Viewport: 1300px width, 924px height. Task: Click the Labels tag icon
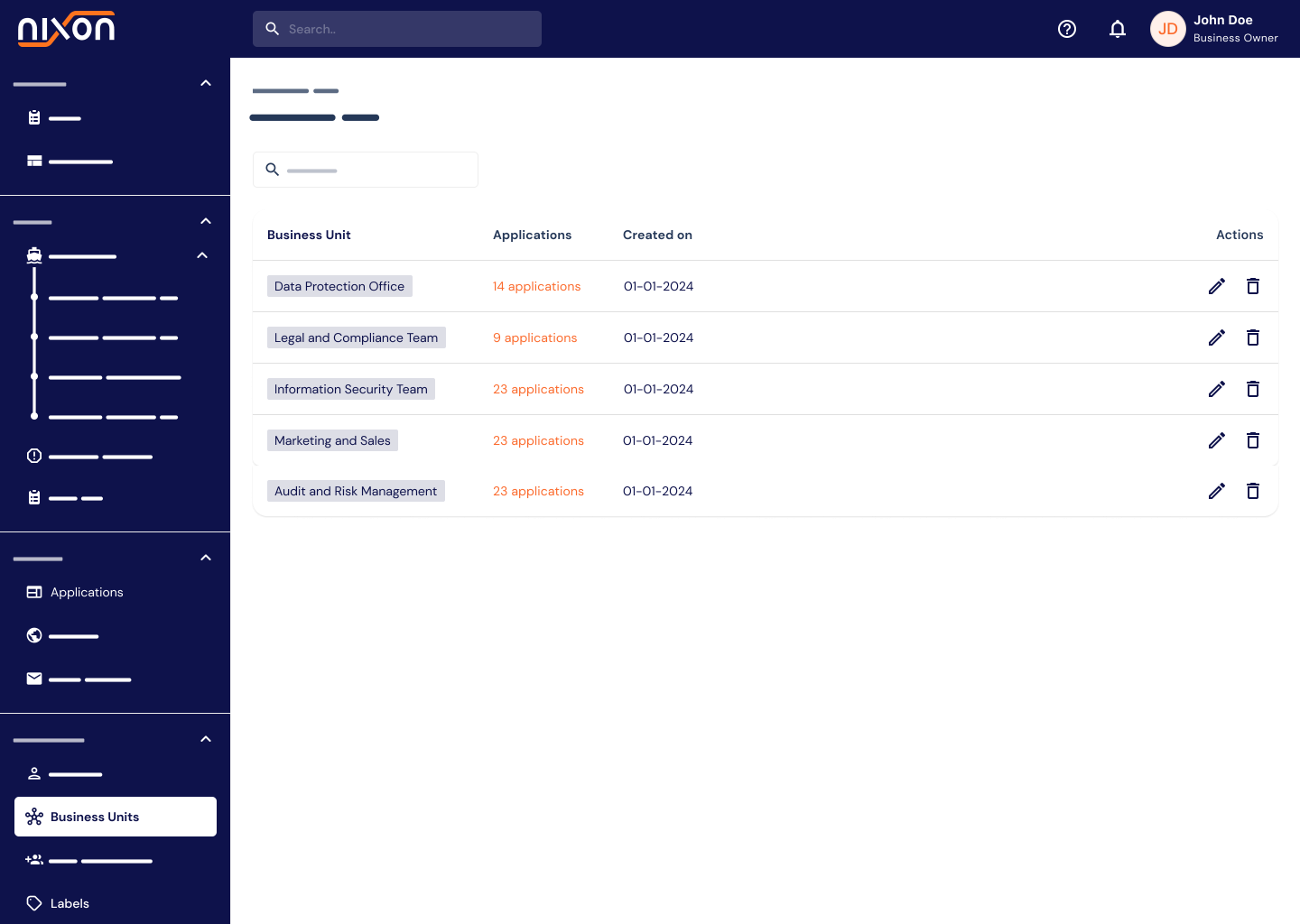(34, 903)
